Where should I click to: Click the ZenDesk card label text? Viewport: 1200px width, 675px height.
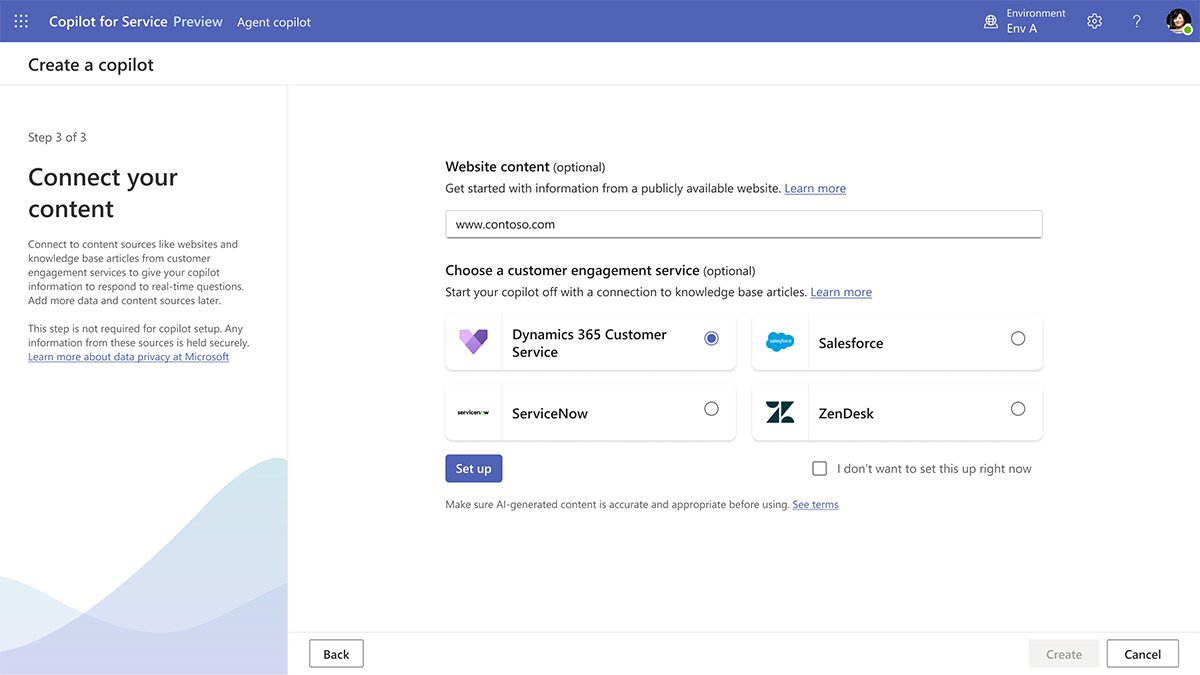point(846,413)
